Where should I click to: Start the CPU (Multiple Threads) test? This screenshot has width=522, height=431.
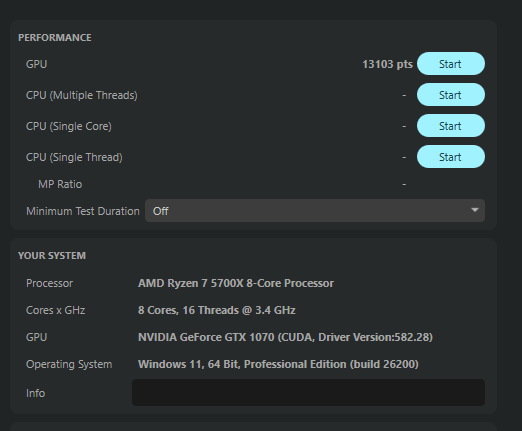[x=451, y=95]
